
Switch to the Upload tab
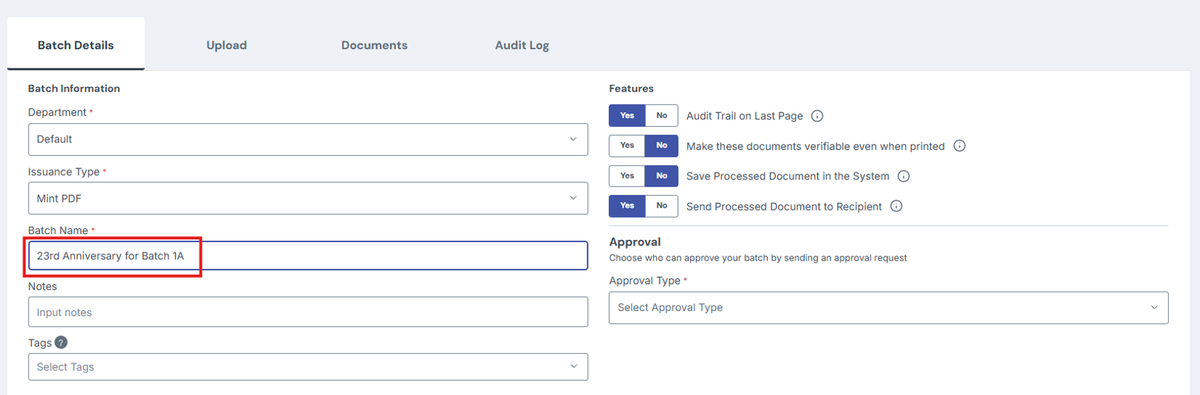pos(227,45)
